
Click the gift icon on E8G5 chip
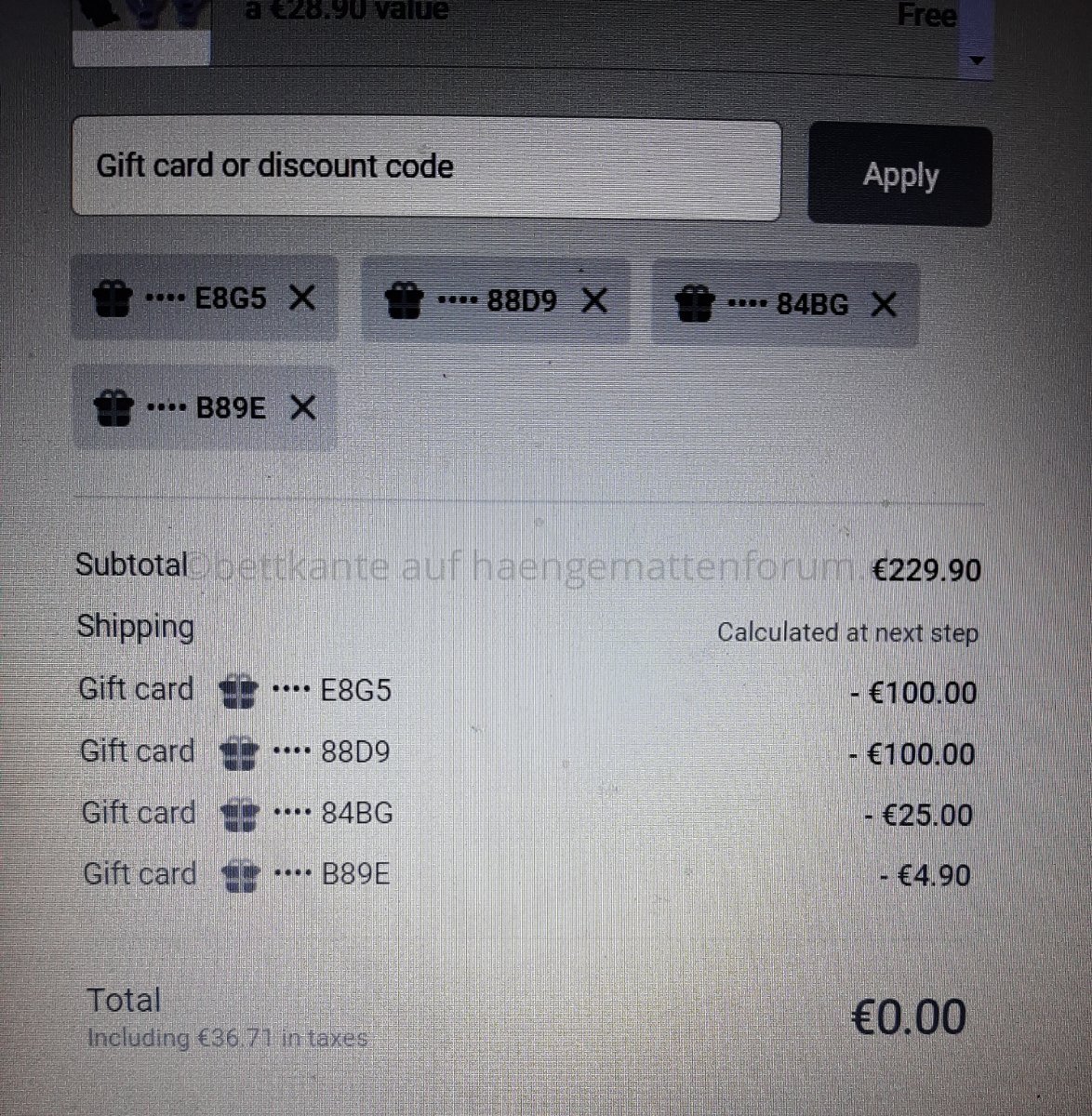click(x=113, y=299)
